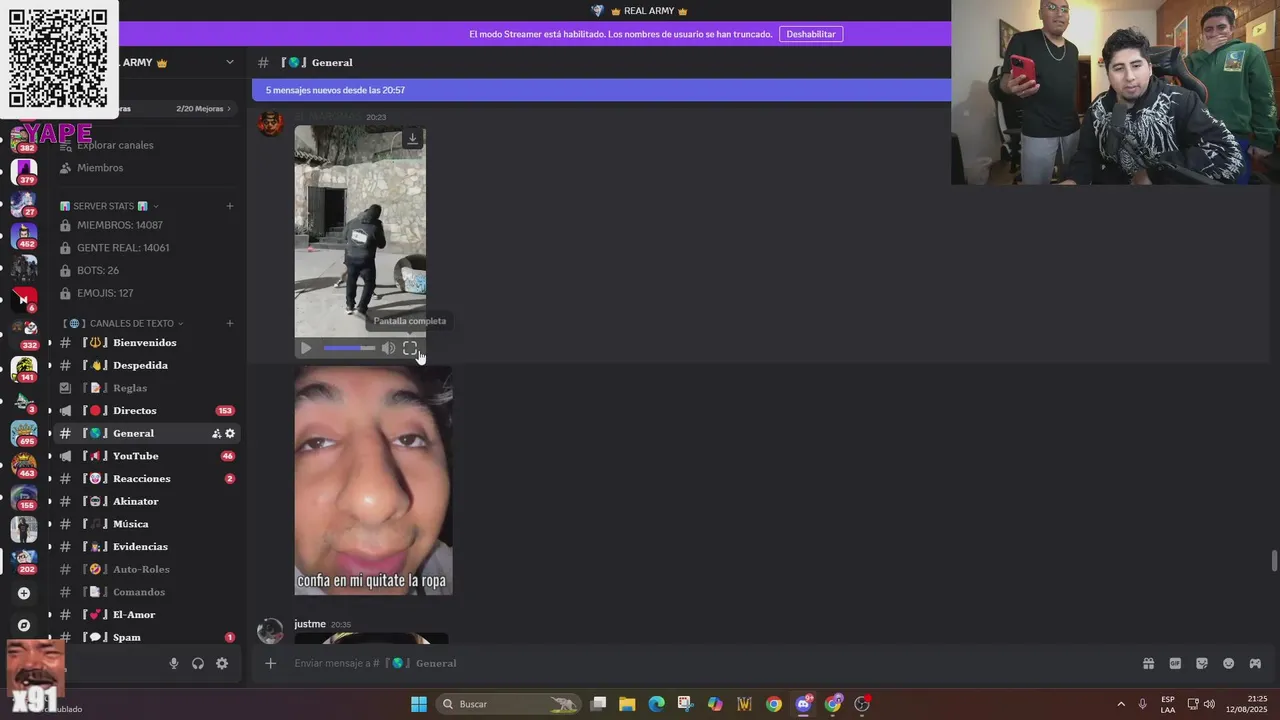
Task: Open user settings gear in user panel
Action: [222, 663]
